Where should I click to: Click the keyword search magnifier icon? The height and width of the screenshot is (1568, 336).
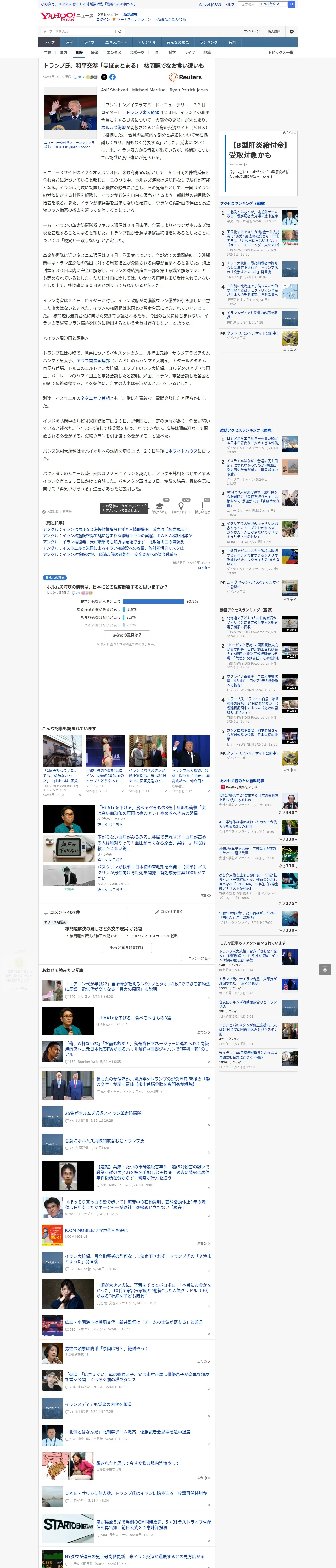(x=120, y=32)
